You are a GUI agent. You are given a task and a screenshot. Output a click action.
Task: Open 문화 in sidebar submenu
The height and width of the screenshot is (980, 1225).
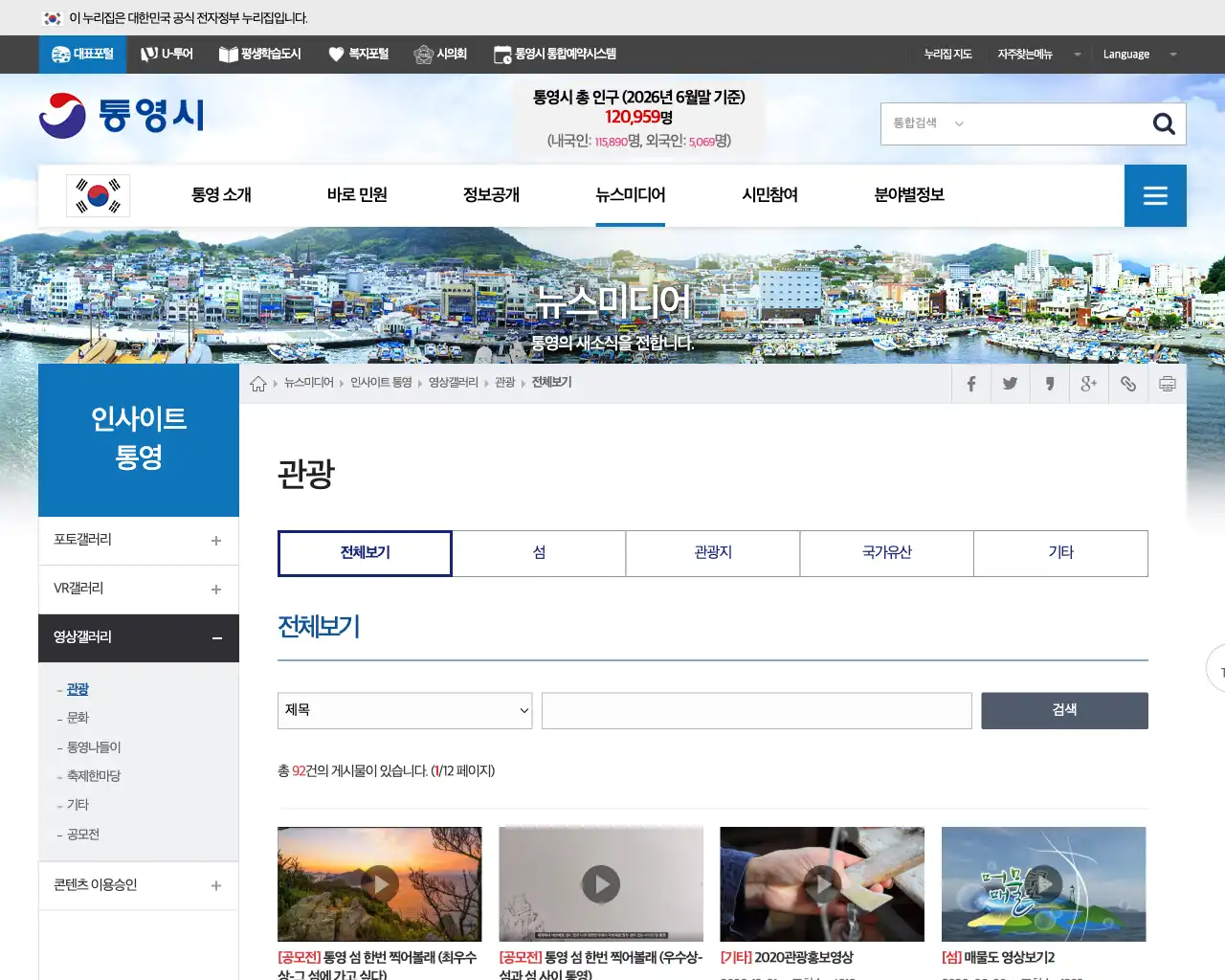tap(78, 718)
